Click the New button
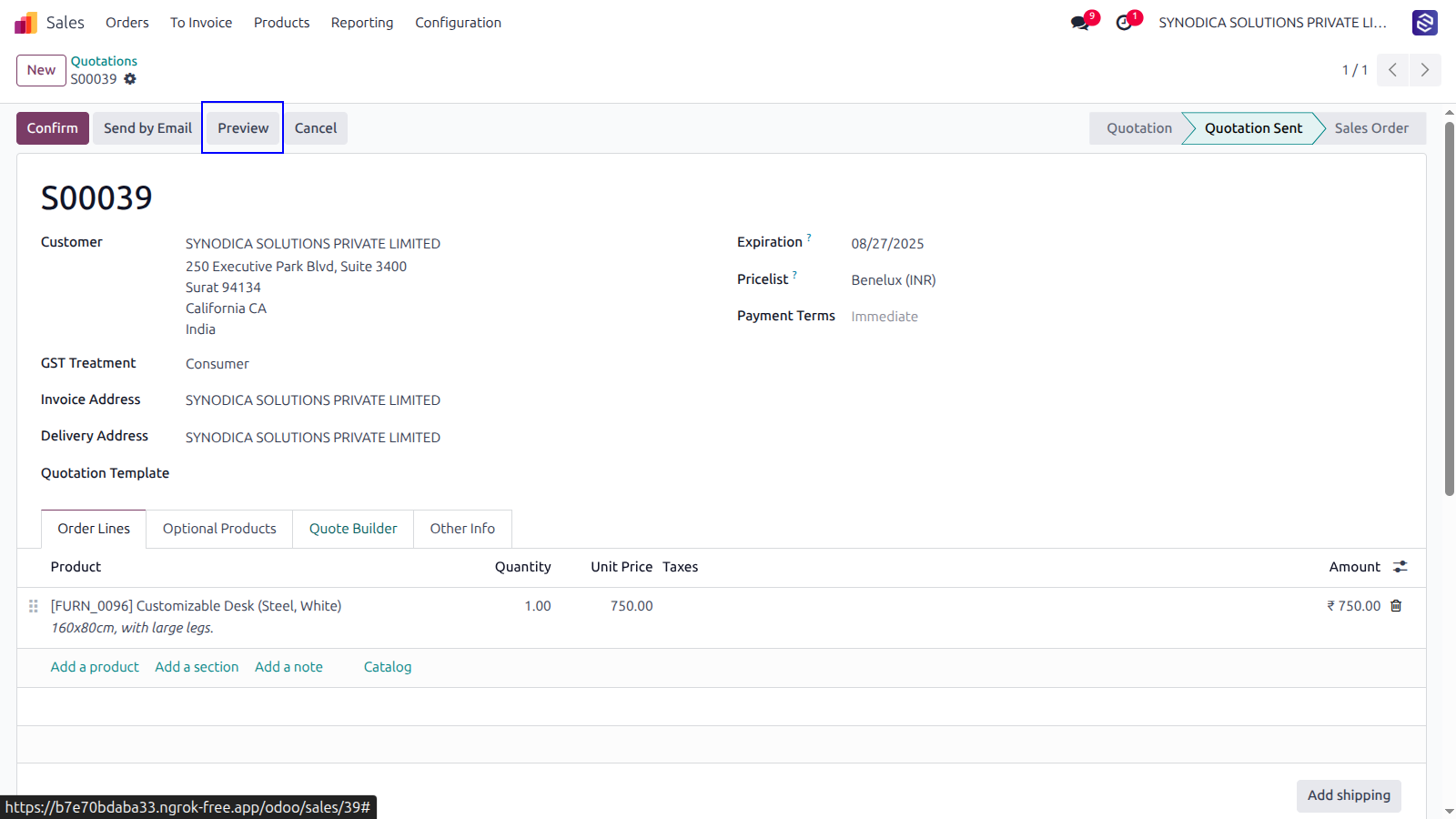 pos(41,70)
